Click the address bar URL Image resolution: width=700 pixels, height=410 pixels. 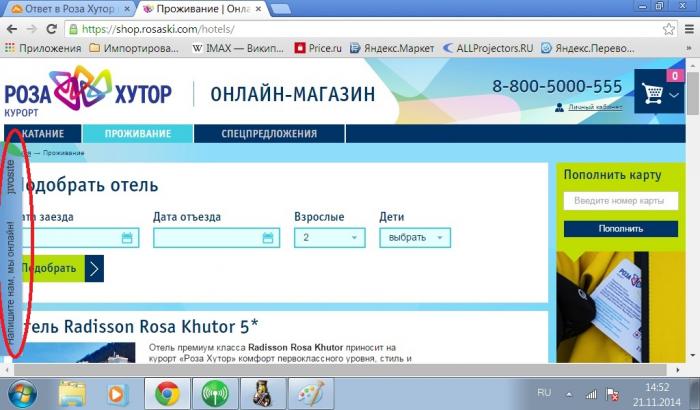pyautogui.click(x=158, y=29)
